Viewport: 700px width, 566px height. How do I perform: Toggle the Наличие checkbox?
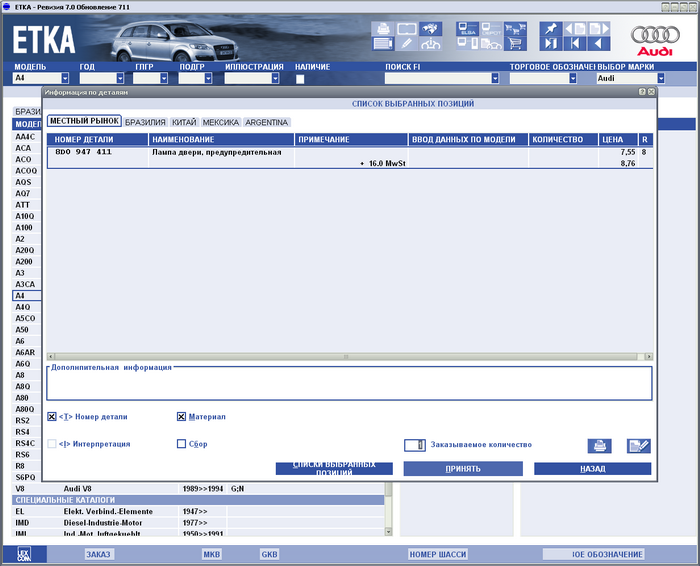point(300,79)
